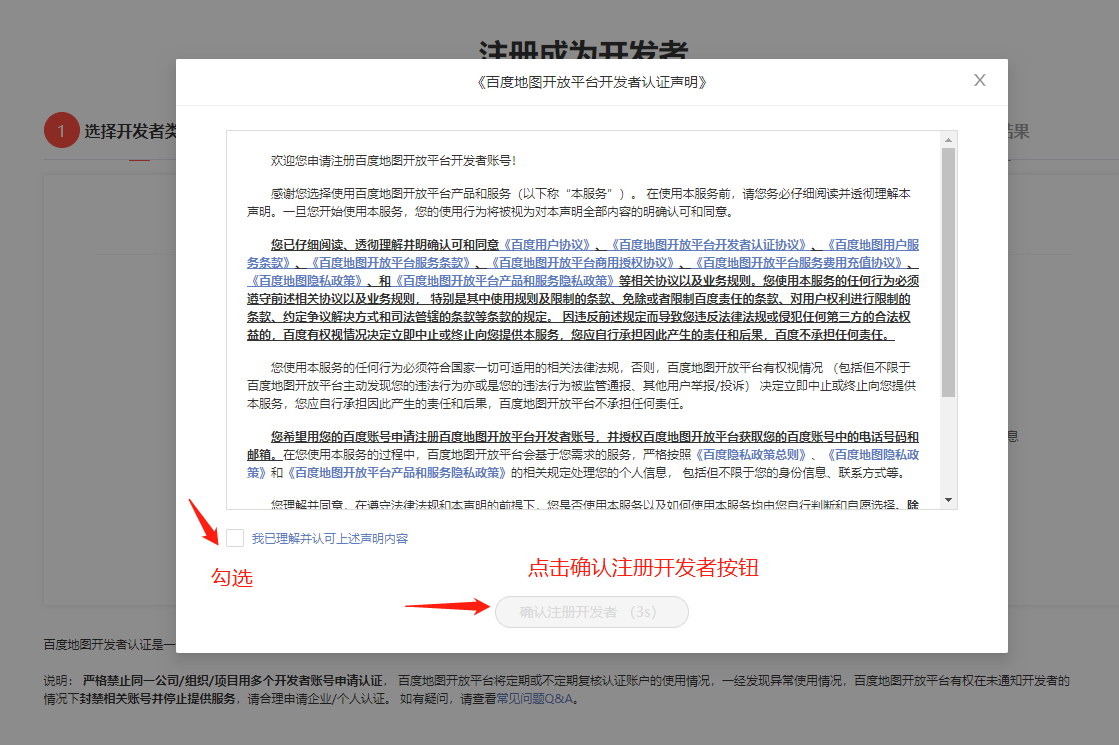Click the 确认注册开发者 button
The image size is (1119, 745).
[x=592, y=612]
